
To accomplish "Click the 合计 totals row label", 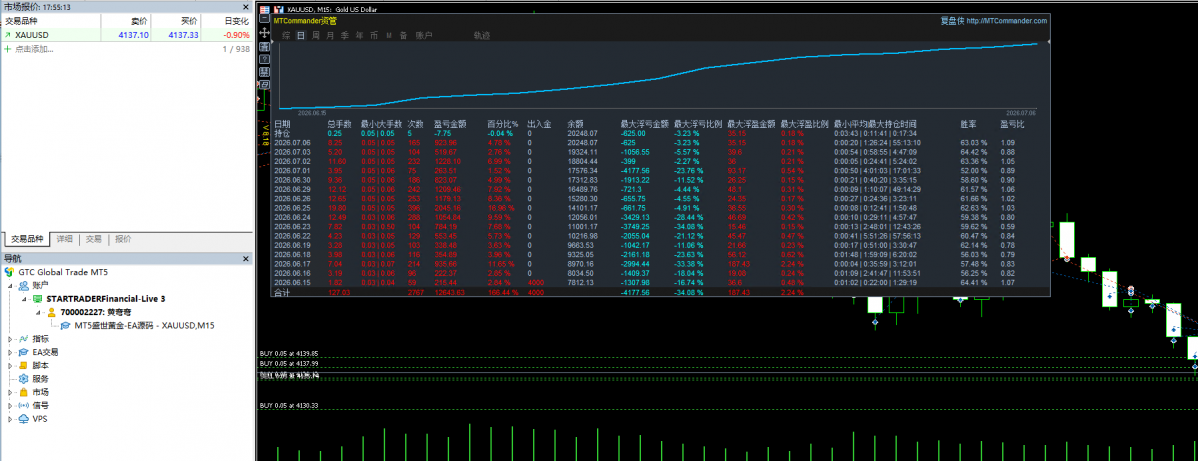I will pos(282,292).
